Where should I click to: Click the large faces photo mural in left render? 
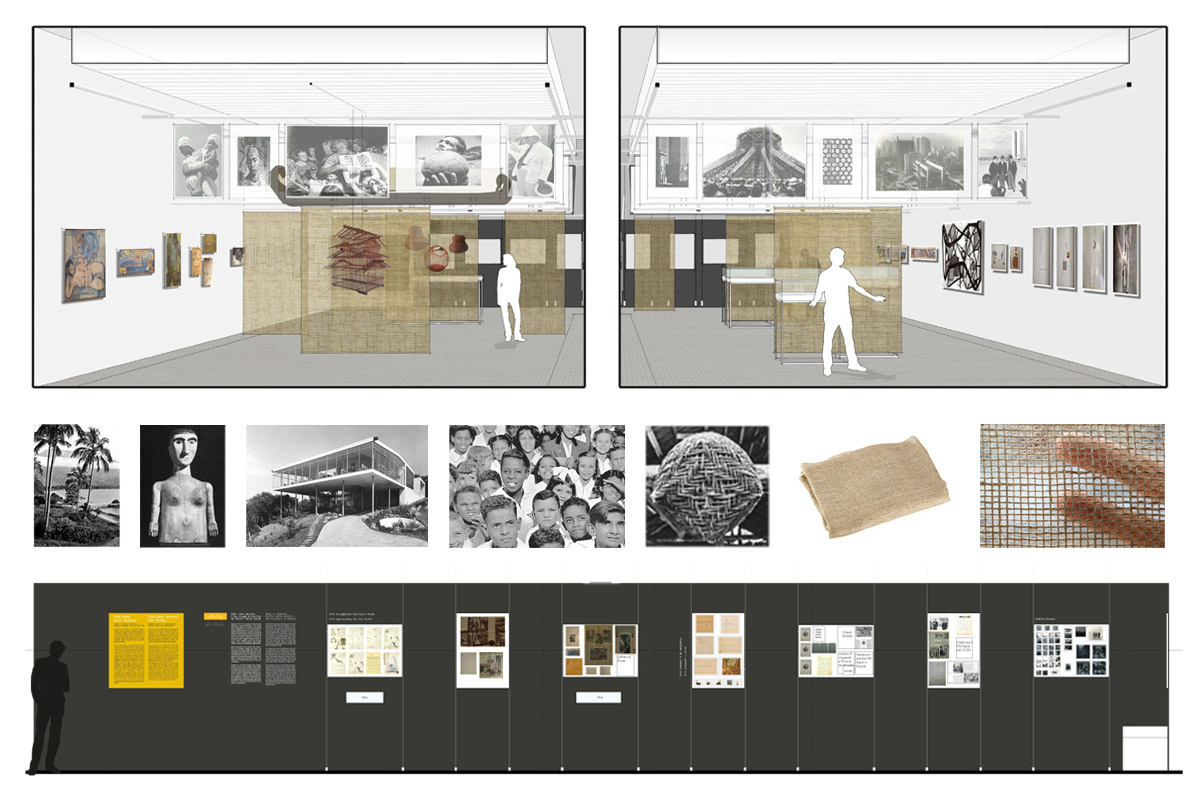(338, 160)
